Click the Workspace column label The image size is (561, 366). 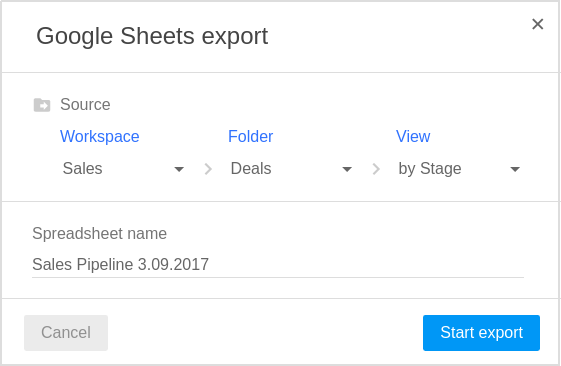pos(99,136)
